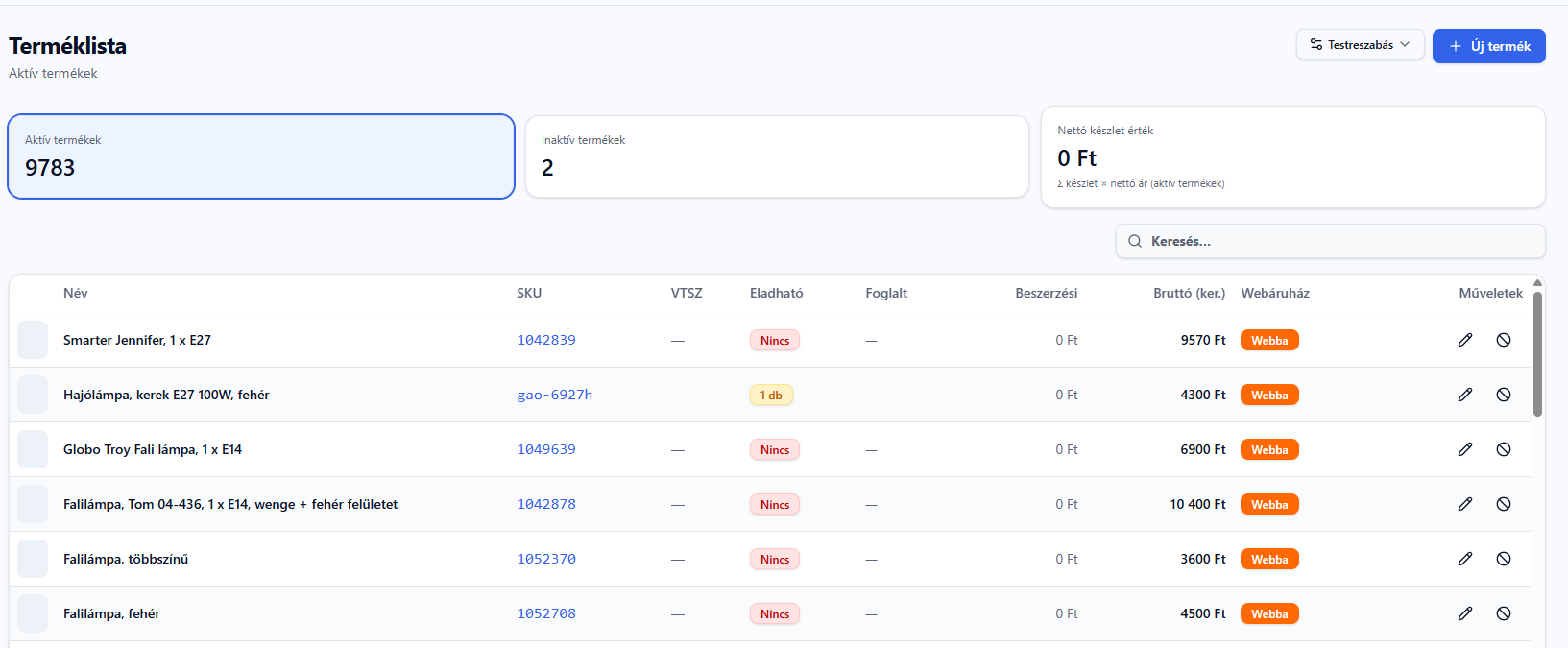Click Webba badge for Globo Troy row
The image size is (1568, 648).
1269,449
